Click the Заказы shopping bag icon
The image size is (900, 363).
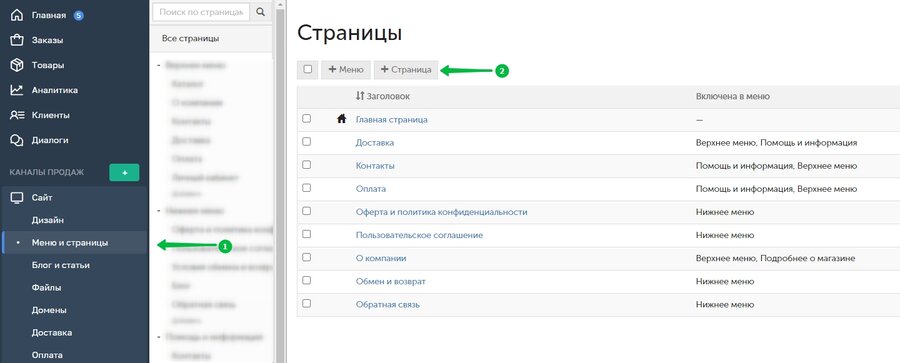point(17,40)
